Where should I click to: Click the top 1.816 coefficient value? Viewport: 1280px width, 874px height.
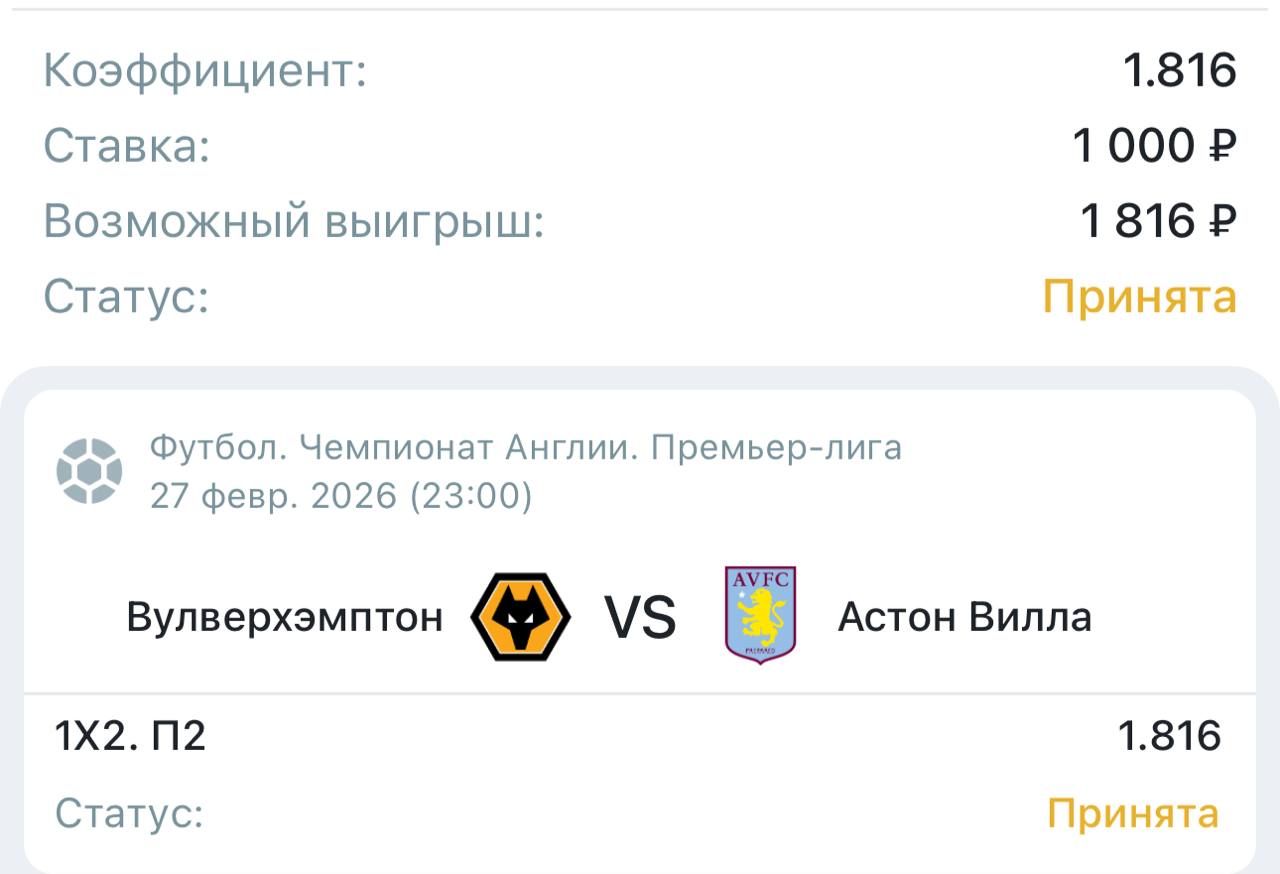point(1180,72)
